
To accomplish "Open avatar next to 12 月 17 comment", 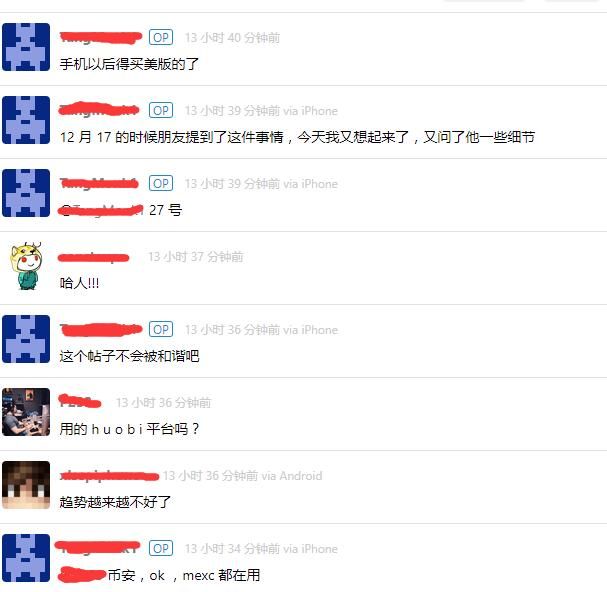I will pyautogui.click(x=26, y=120).
